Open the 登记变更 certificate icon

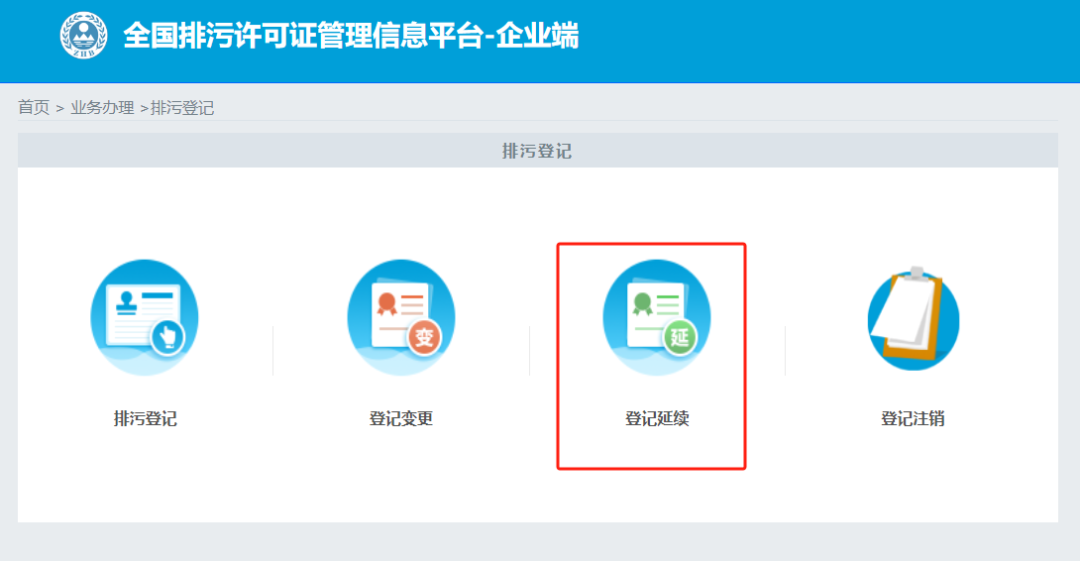coord(401,317)
